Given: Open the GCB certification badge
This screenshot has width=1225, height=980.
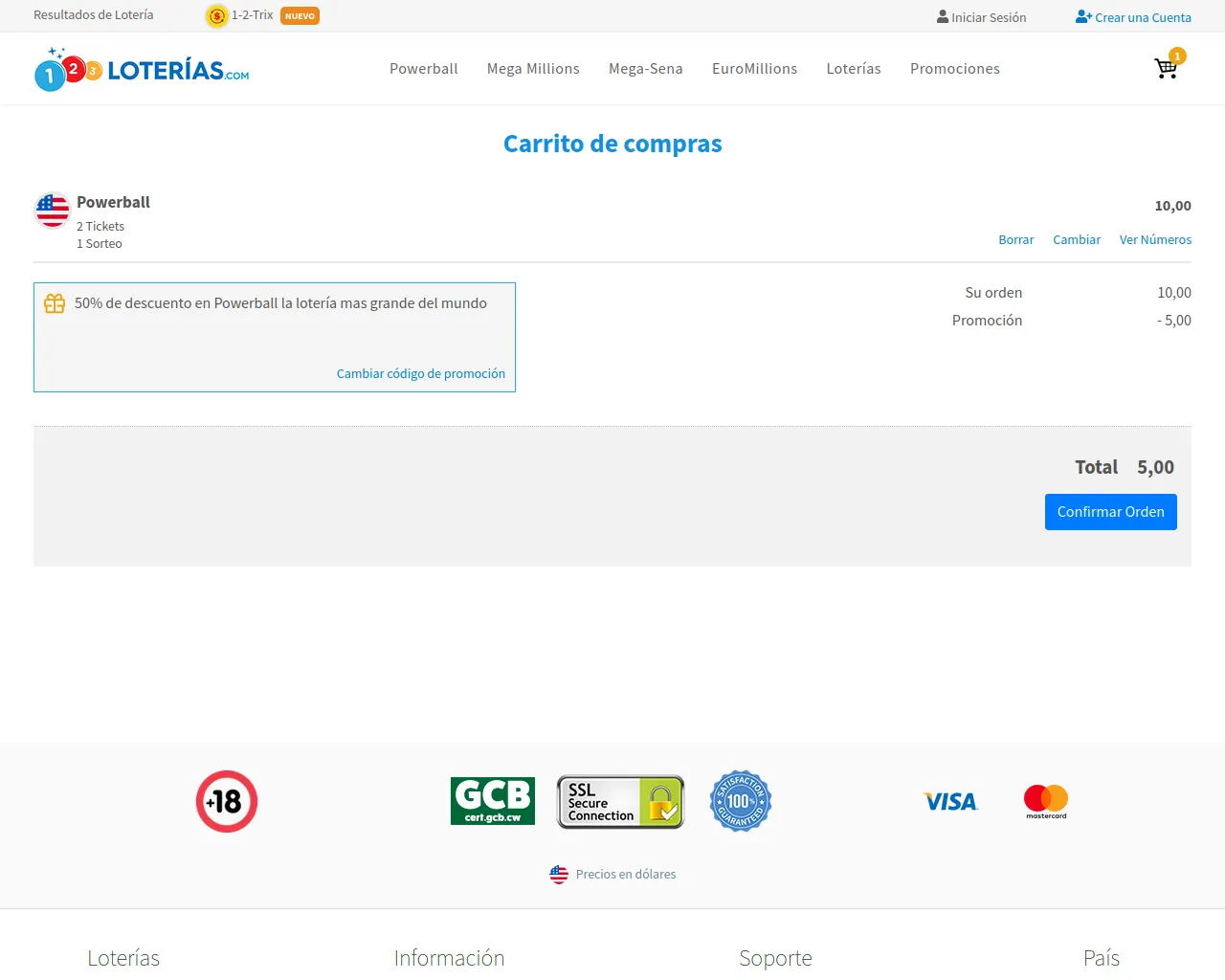Looking at the screenshot, I should click(493, 801).
